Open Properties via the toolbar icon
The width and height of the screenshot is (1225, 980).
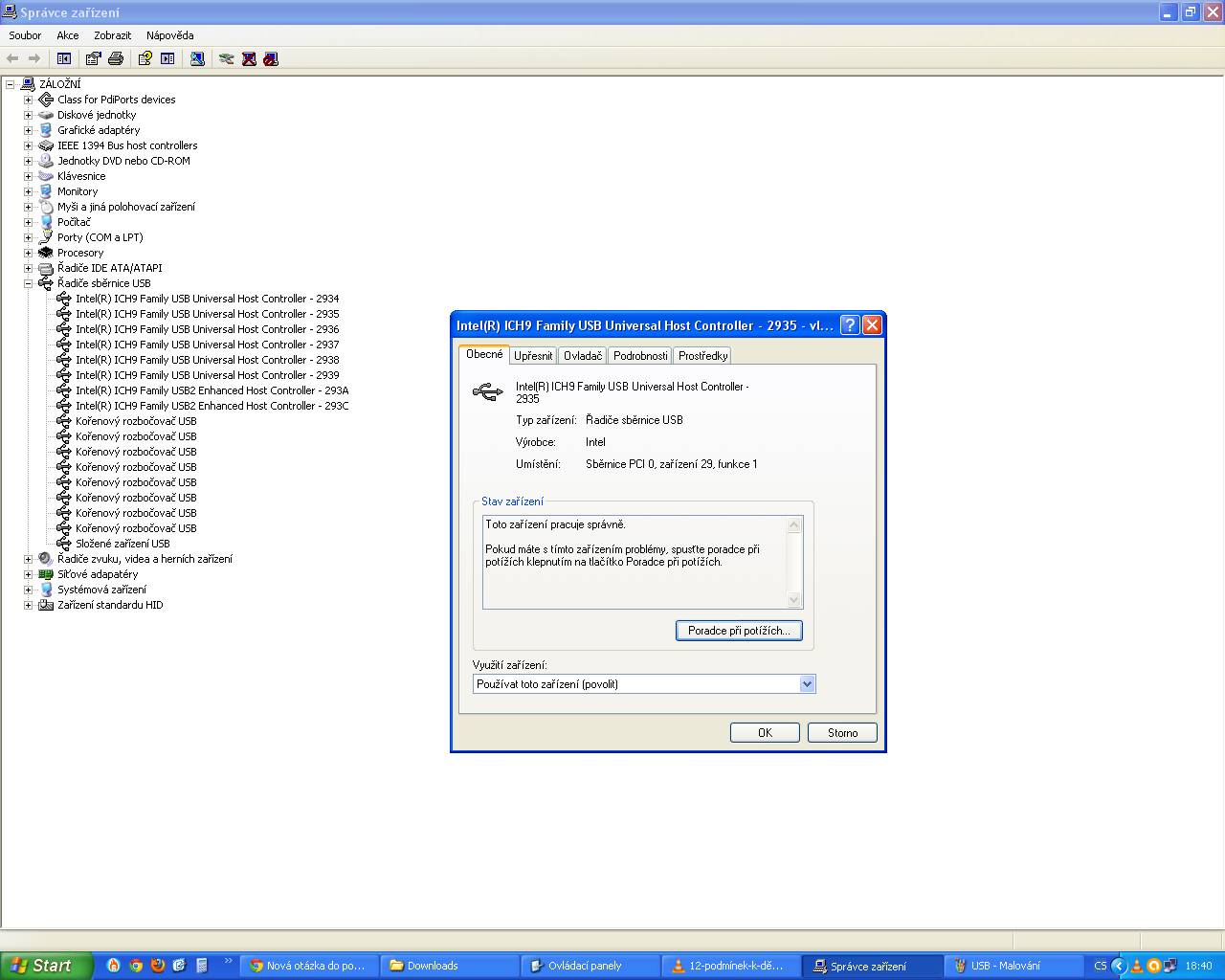tap(94, 58)
